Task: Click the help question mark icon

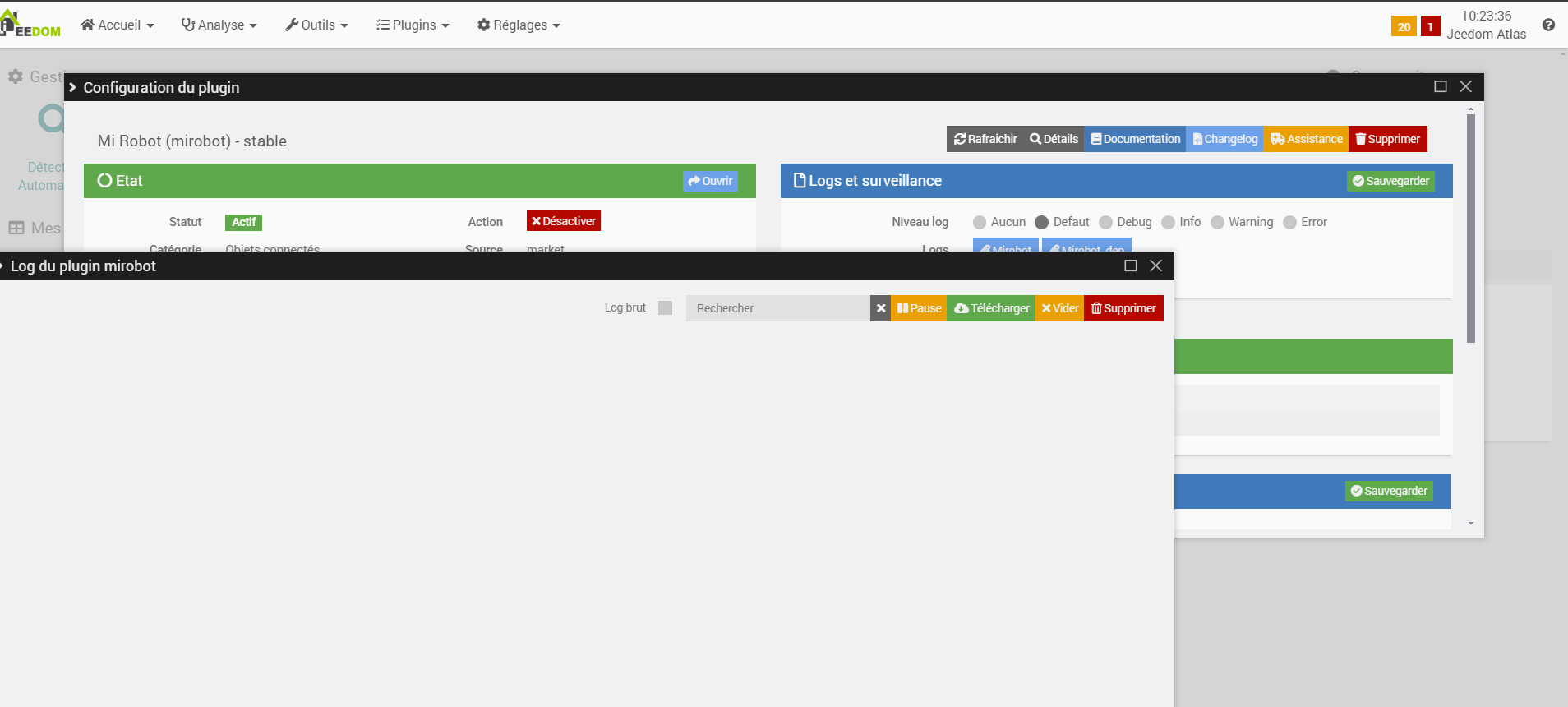Action: [1548, 25]
